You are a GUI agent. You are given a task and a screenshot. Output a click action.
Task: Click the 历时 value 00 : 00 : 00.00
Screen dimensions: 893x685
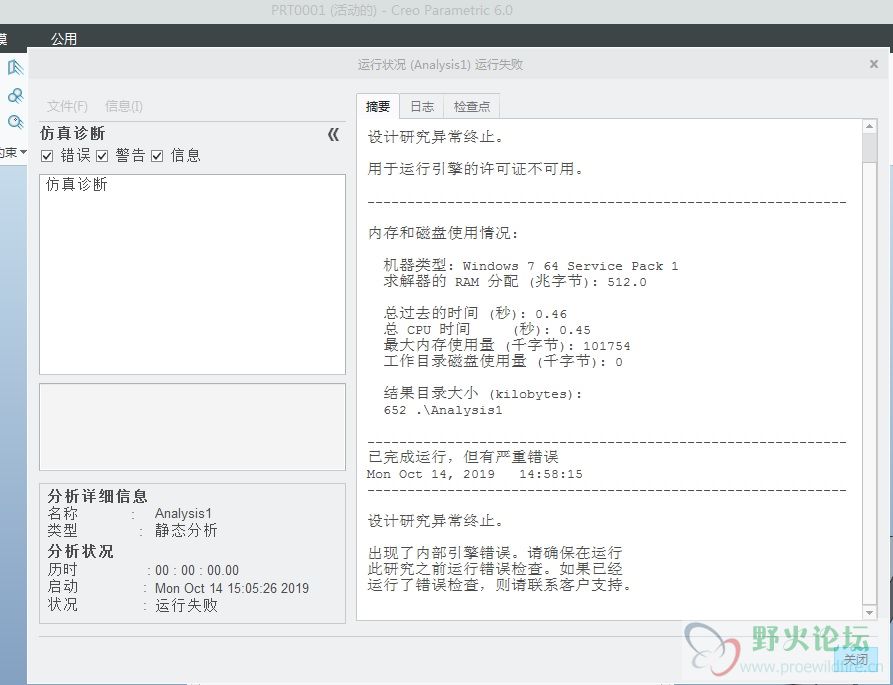point(197,571)
